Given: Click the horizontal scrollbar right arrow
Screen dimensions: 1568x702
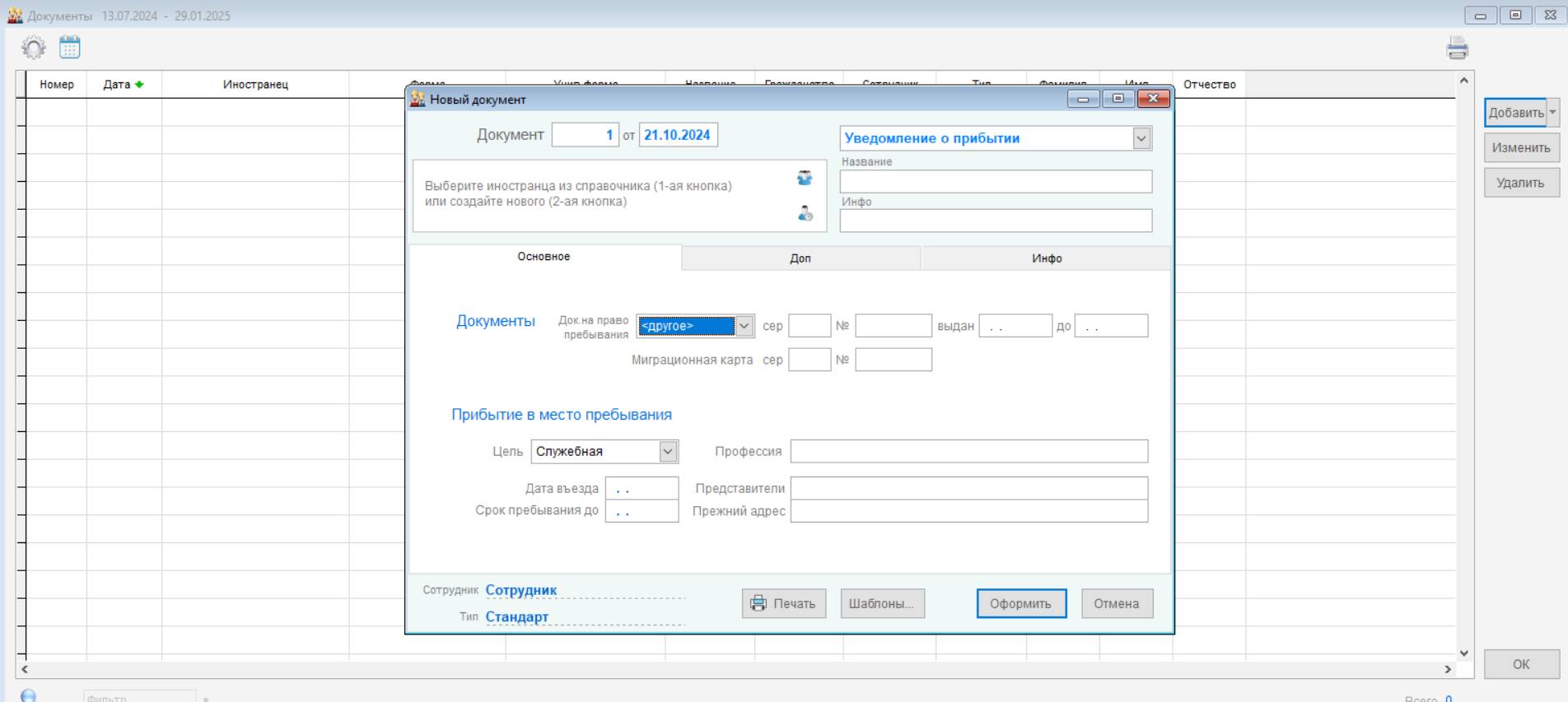Looking at the screenshot, I should tap(1448, 670).
